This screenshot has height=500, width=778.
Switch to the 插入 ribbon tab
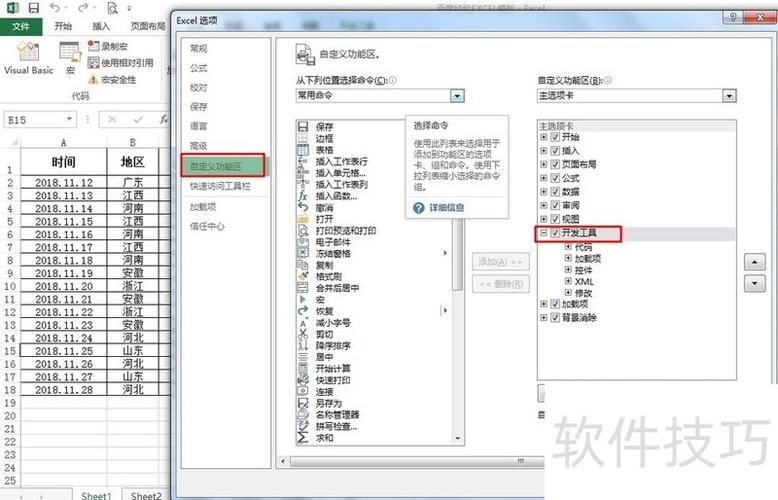[101, 26]
